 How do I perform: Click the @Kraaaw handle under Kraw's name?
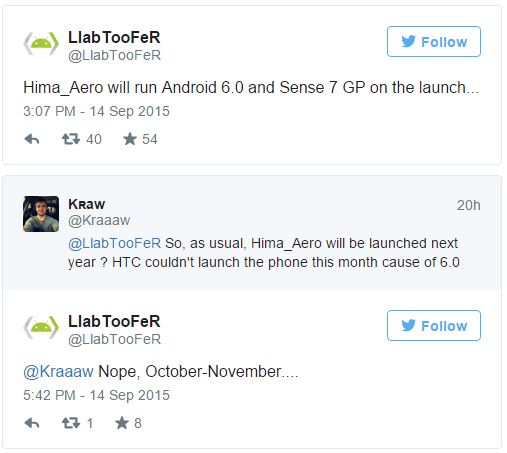coord(99,220)
